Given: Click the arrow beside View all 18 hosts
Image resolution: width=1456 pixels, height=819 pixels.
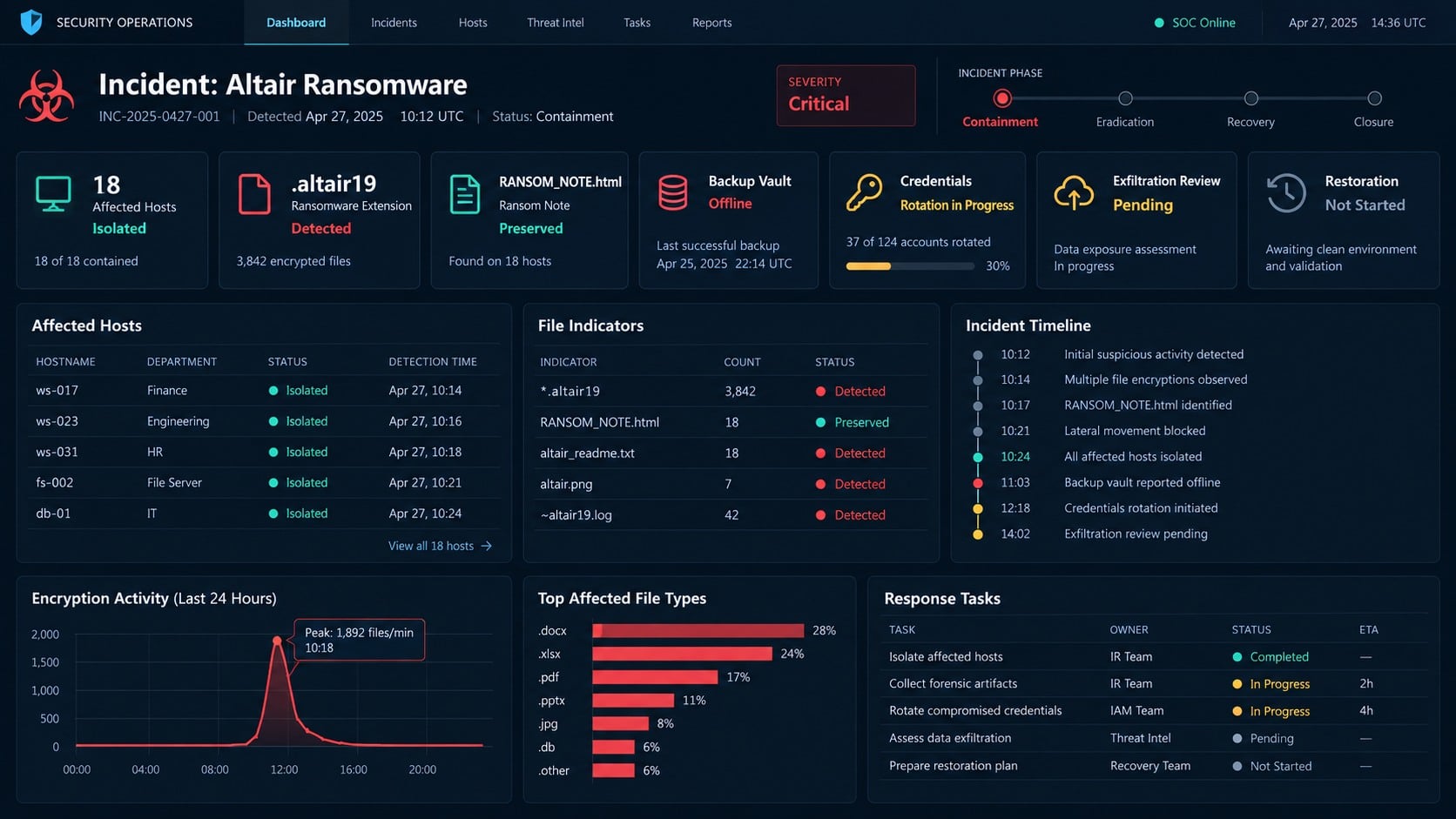Looking at the screenshot, I should (x=487, y=546).
